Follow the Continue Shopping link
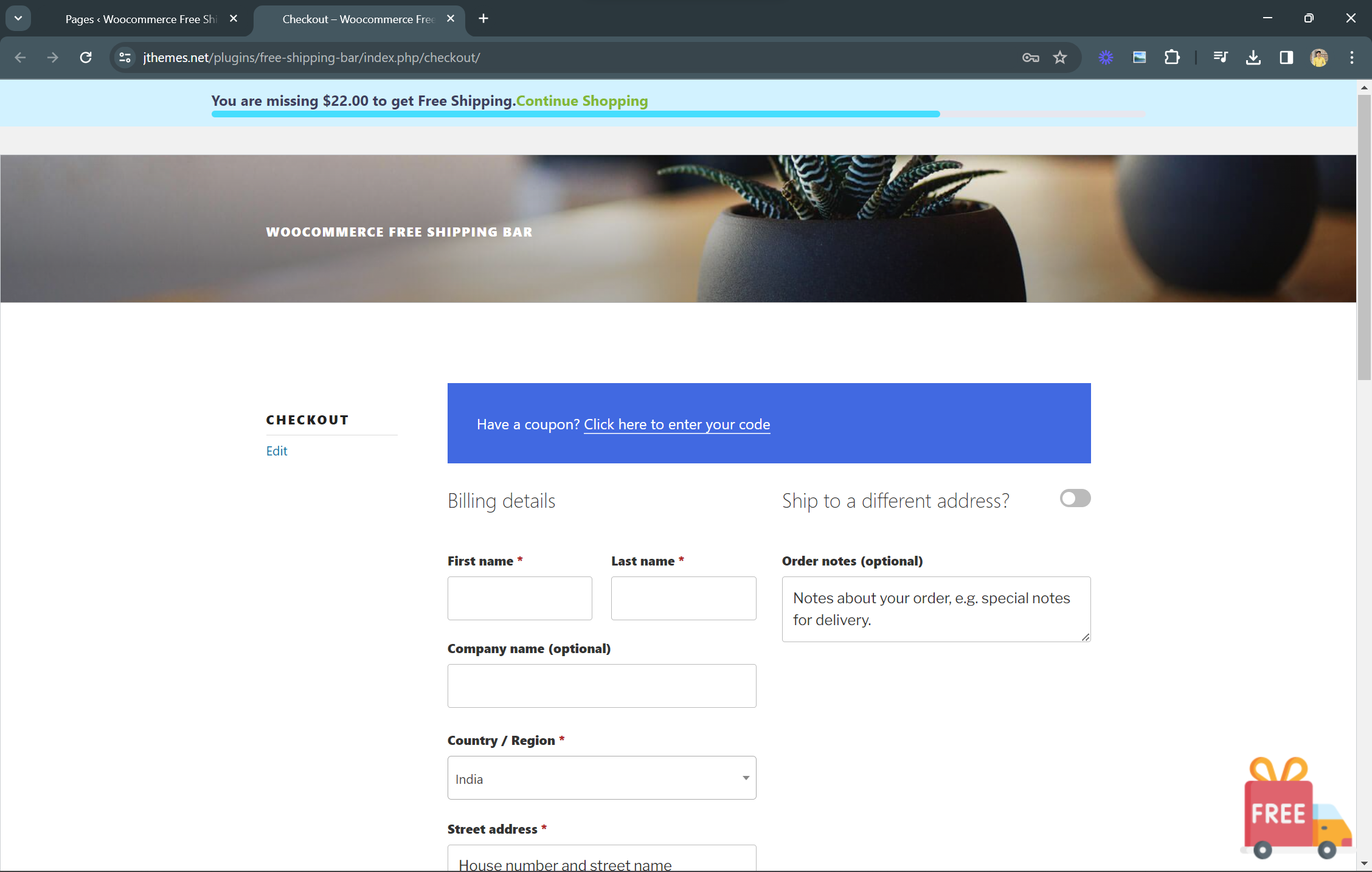 coord(582,100)
